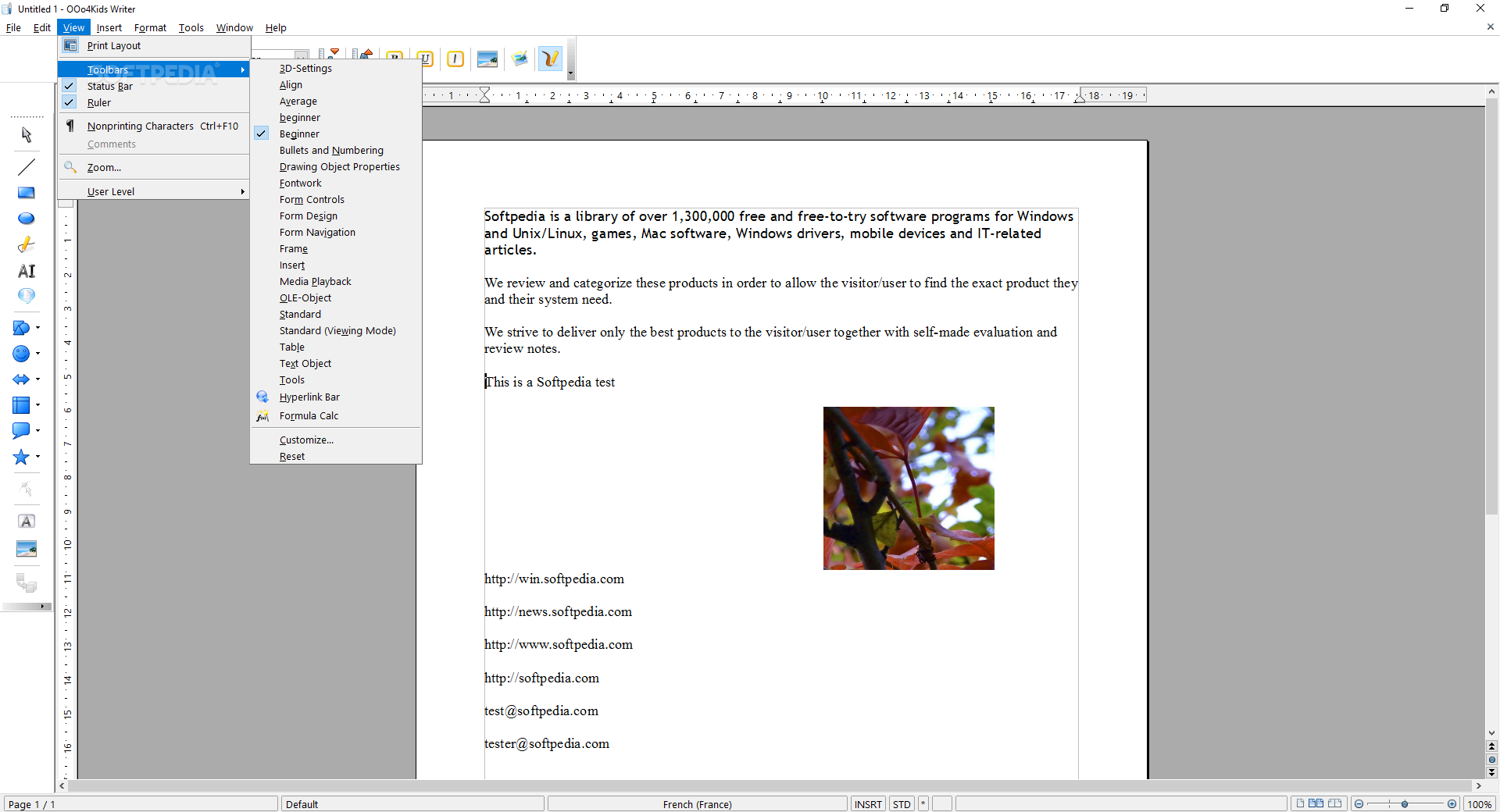Select the arrow selection tool
Viewport: 1500px width, 812px height.
(x=27, y=135)
